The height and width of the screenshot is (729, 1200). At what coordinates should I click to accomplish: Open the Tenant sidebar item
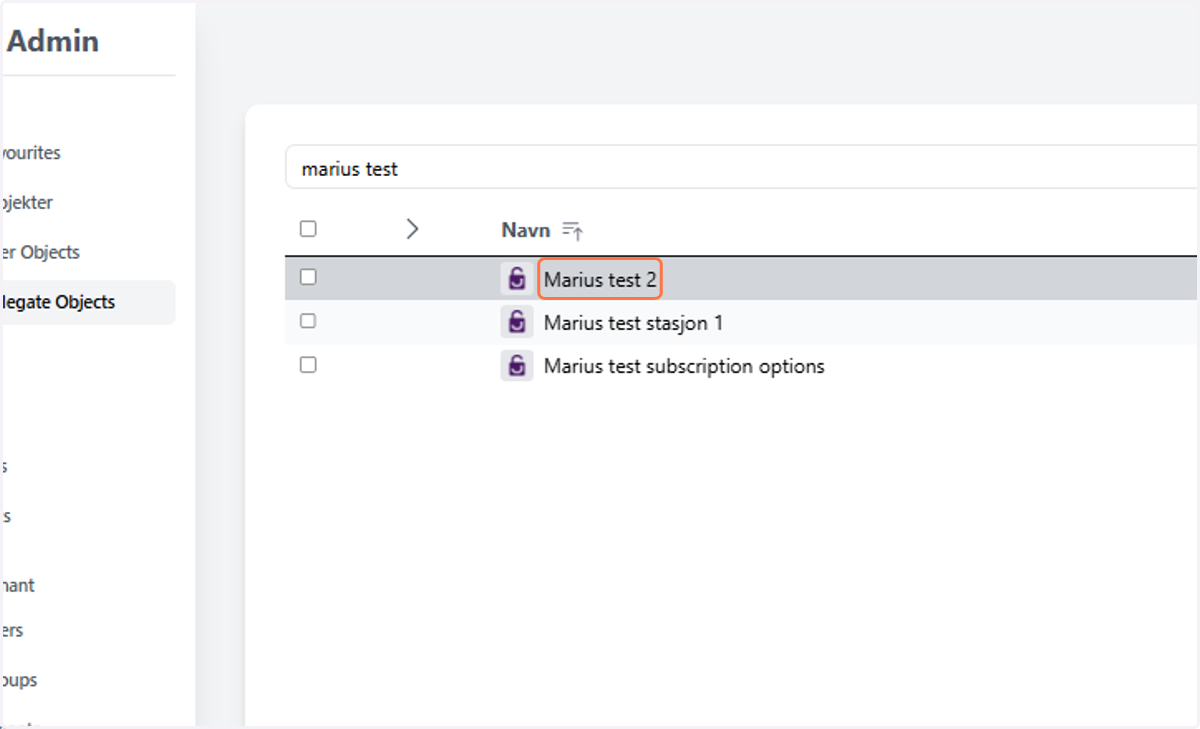tap(18, 585)
